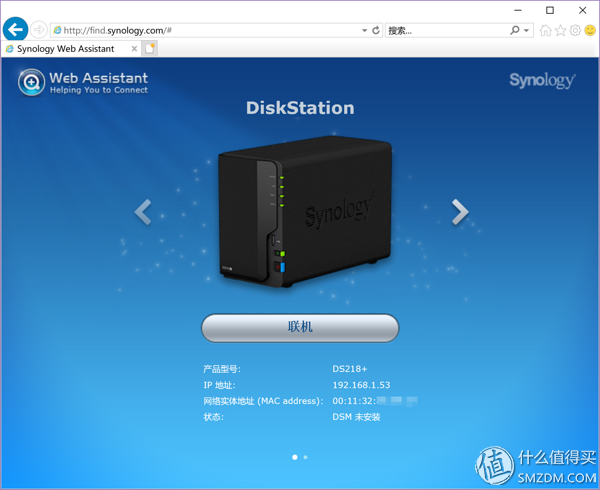Viewport: 600px width, 490px height.
Task: Click the DiskStation title heading
Action: tap(300, 108)
